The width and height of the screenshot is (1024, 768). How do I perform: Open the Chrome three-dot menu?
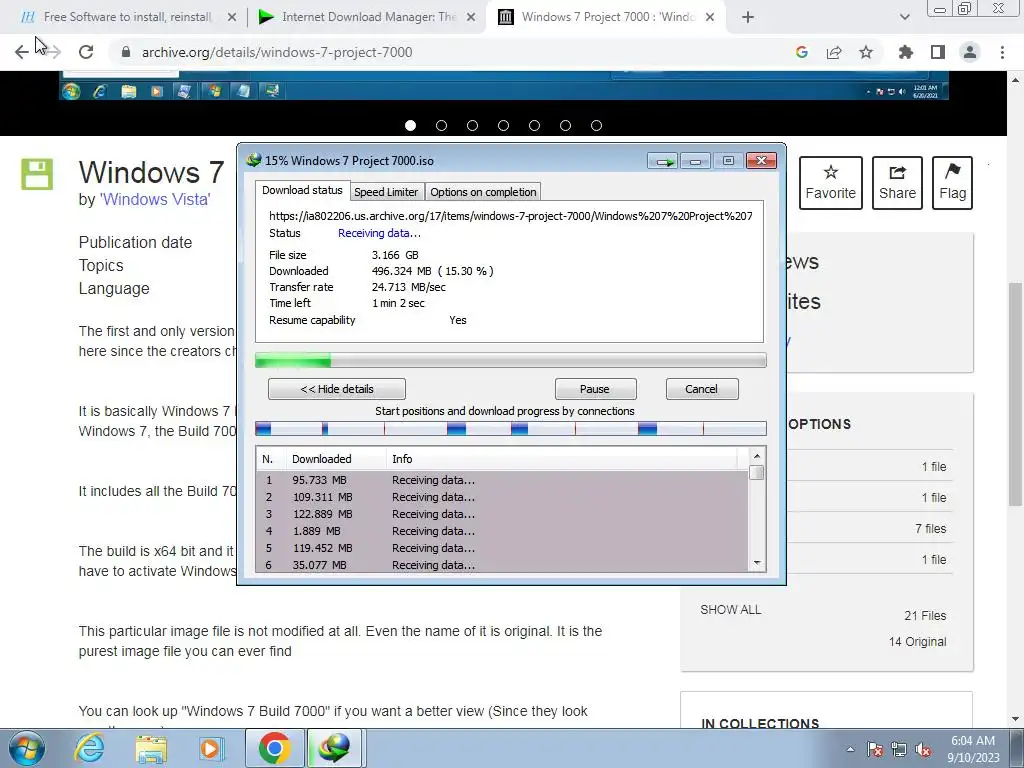[1002, 52]
